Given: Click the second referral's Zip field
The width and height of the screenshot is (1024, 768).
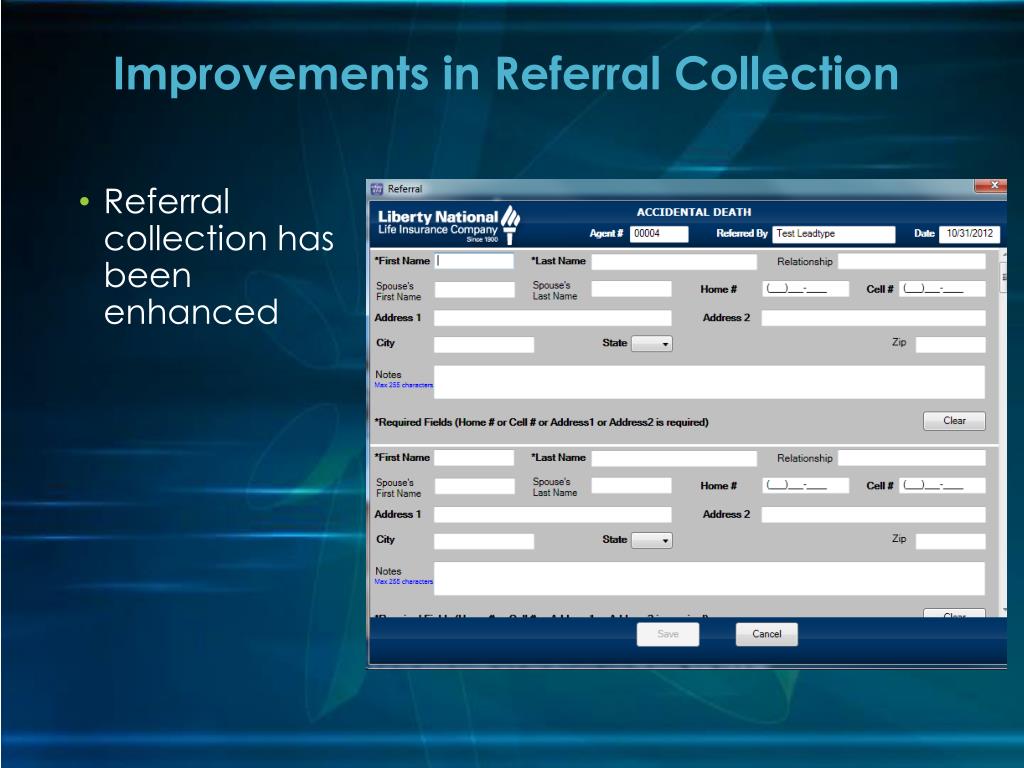Looking at the screenshot, I should coord(950,541).
